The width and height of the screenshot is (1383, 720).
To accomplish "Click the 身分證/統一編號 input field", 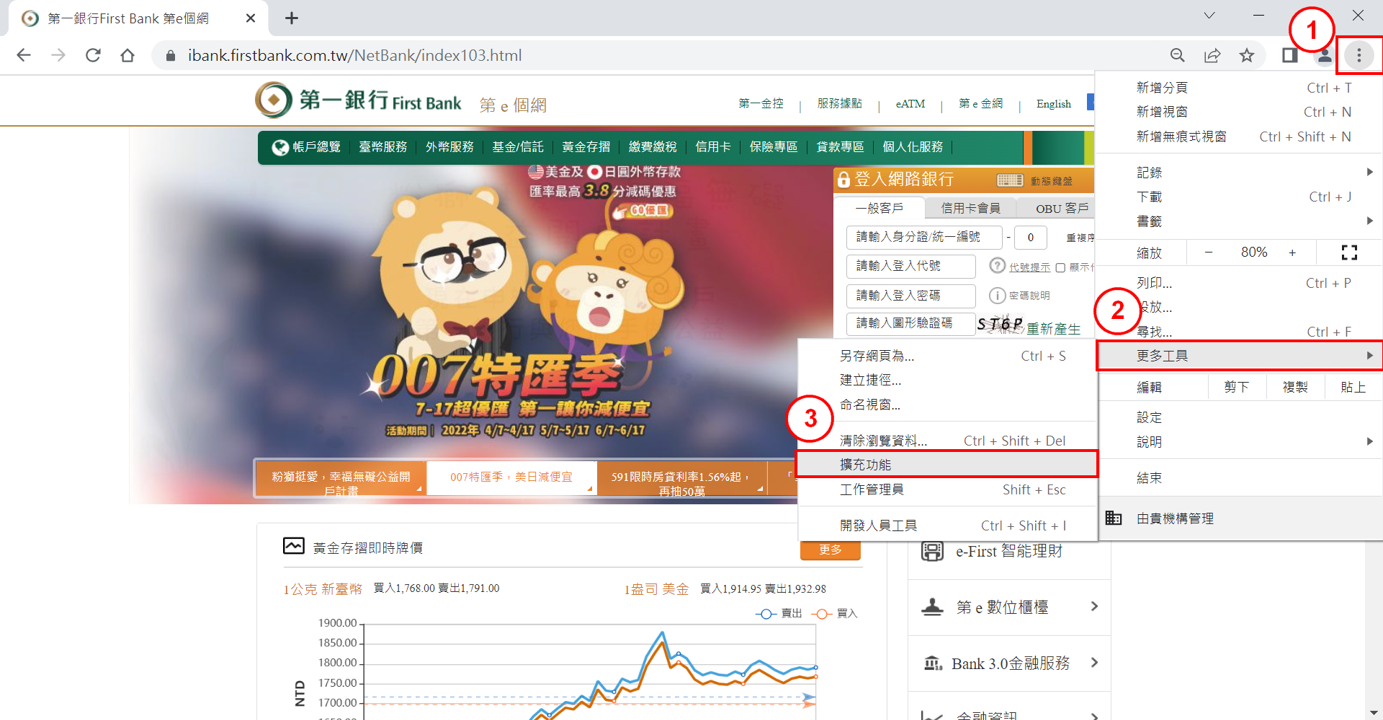I will 924,237.
